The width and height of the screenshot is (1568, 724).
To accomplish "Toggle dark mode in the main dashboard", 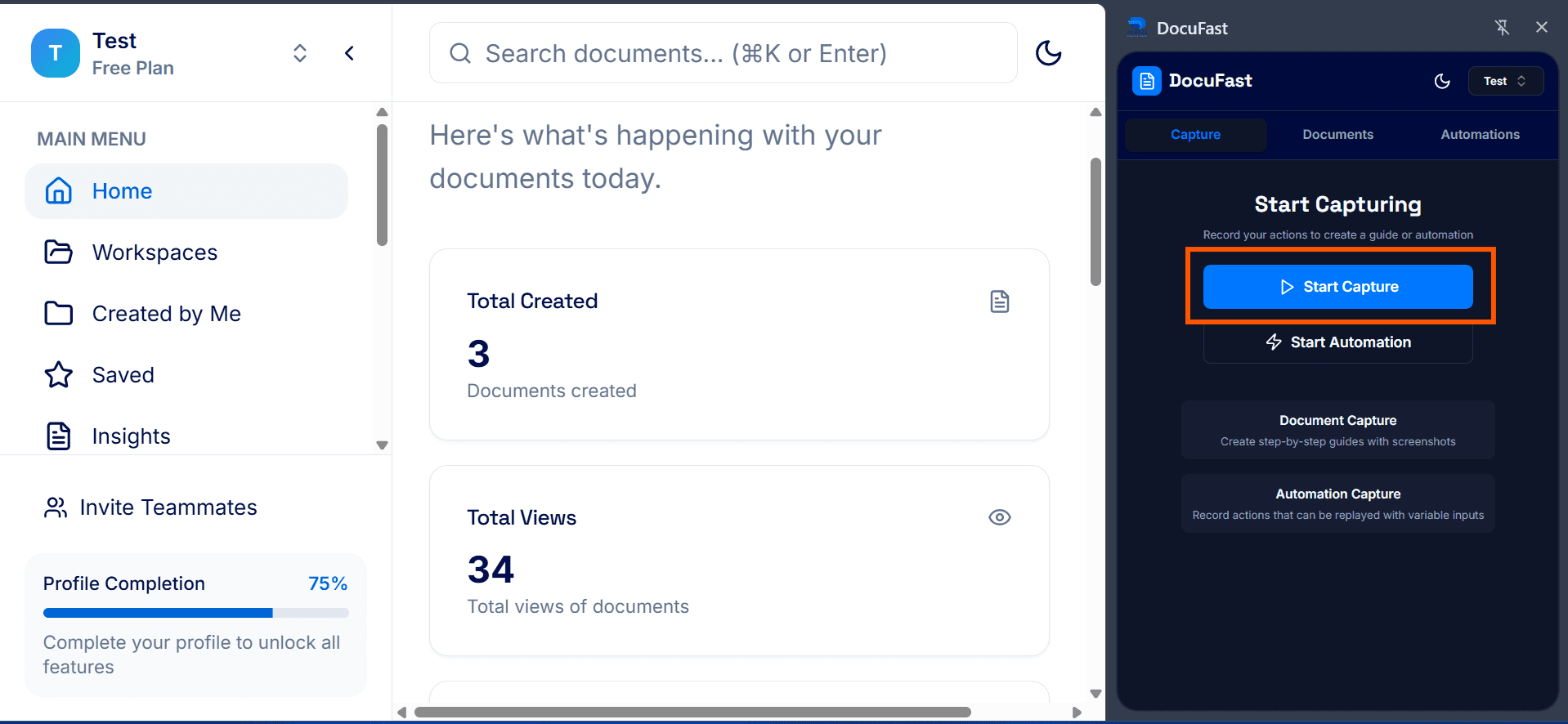I will [1048, 53].
